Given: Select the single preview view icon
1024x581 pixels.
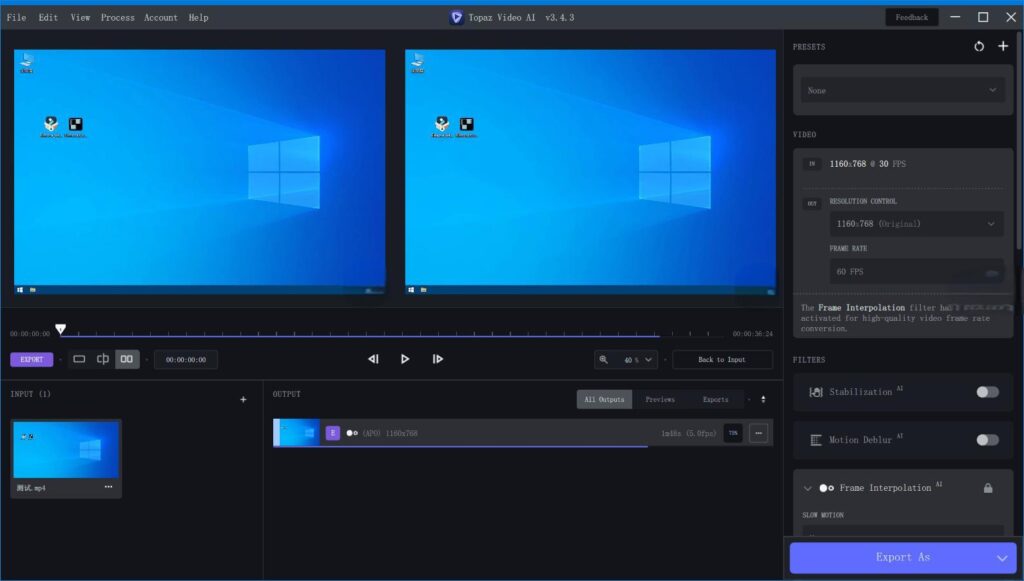Looking at the screenshot, I should (80, 359).
